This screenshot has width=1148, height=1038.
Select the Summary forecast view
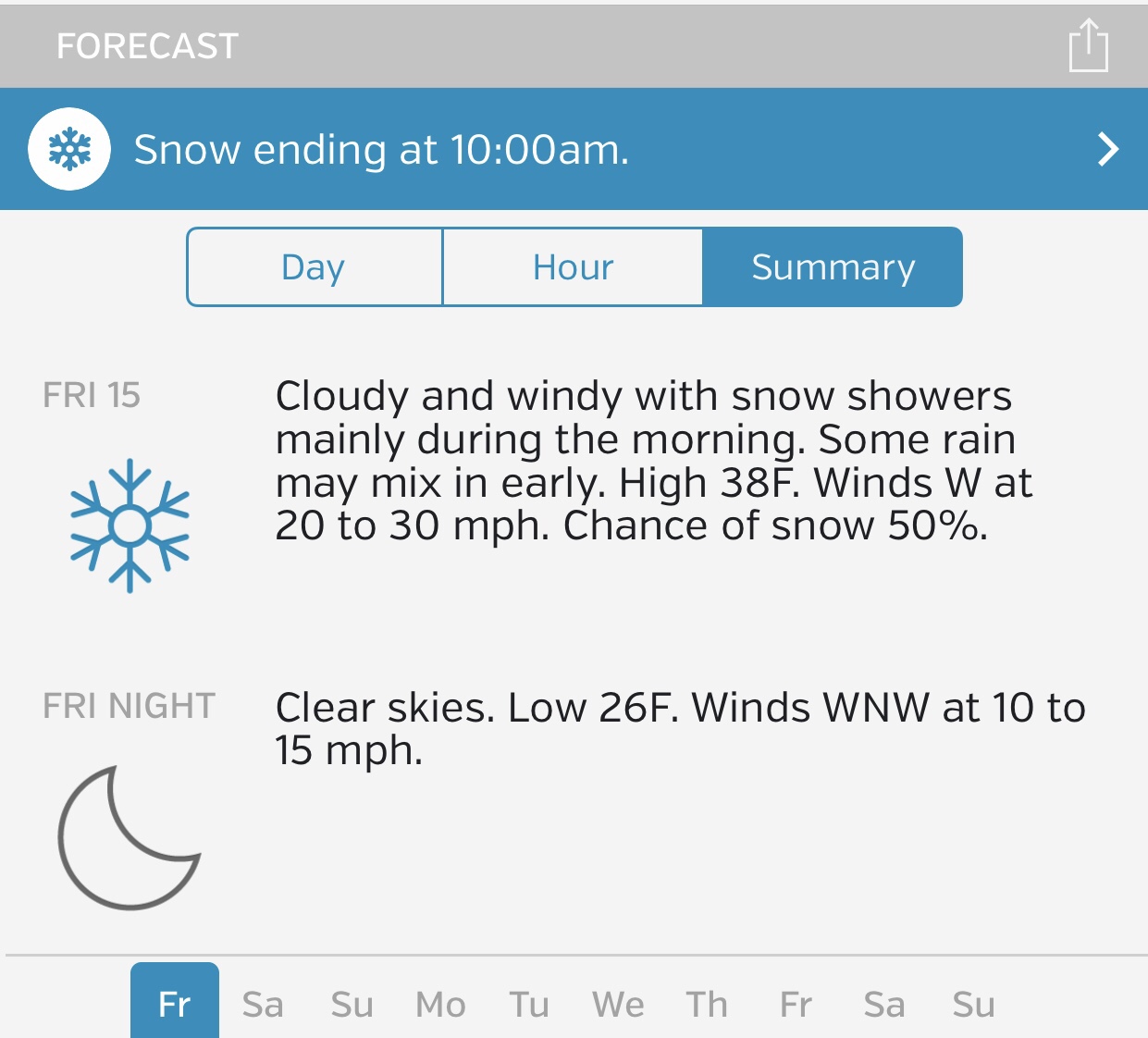(833, 267)
